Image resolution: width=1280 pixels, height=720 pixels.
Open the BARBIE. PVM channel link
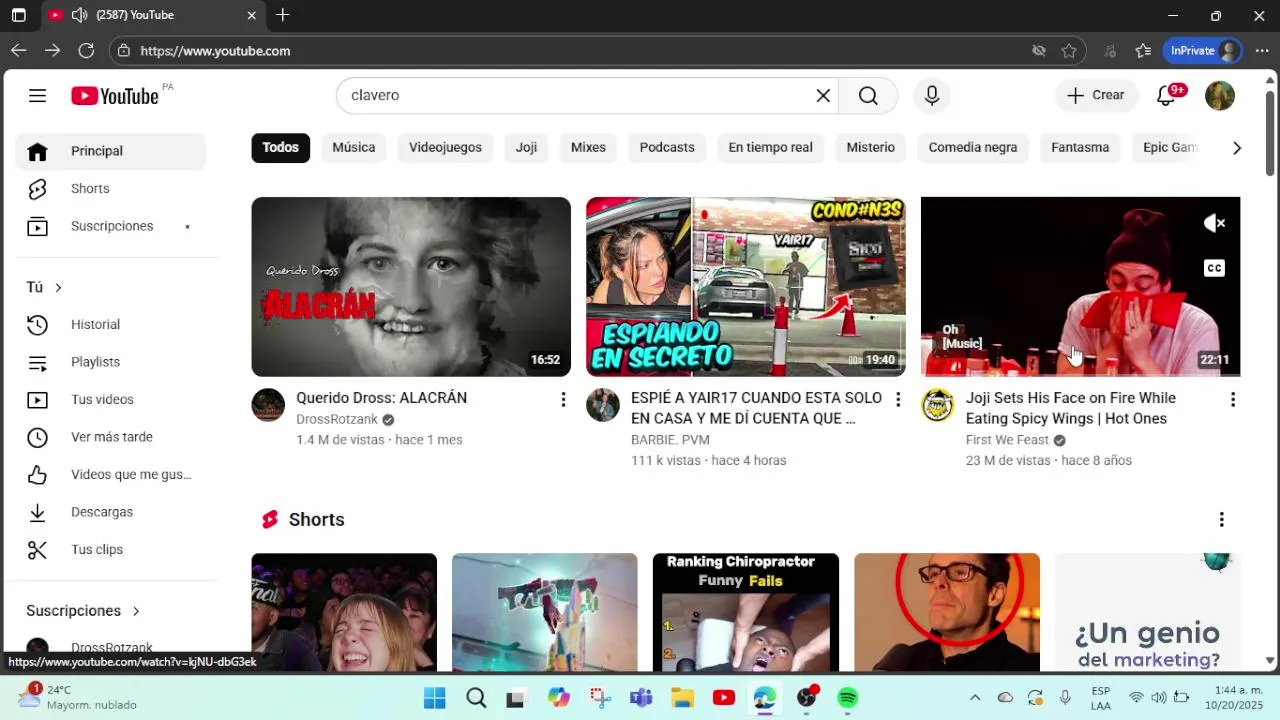point(670,440)
